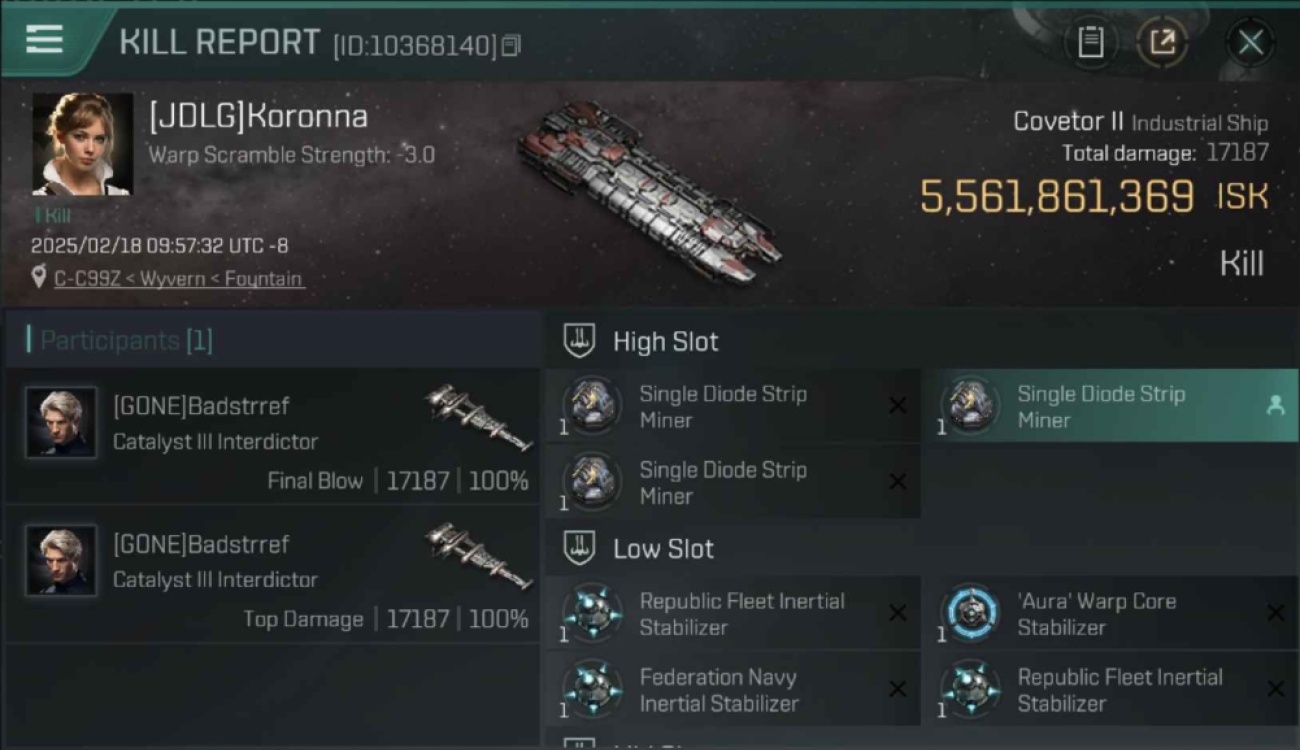Click the clipboard report icon
The image size is (1300, 750).
click(x=1091, y=42)
